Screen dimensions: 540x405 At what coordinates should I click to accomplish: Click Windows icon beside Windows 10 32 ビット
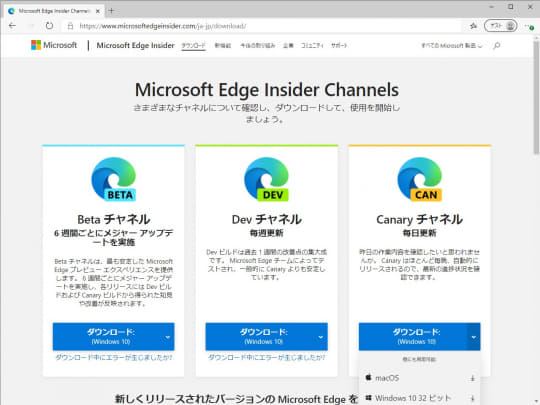click(x=368, y=398)
